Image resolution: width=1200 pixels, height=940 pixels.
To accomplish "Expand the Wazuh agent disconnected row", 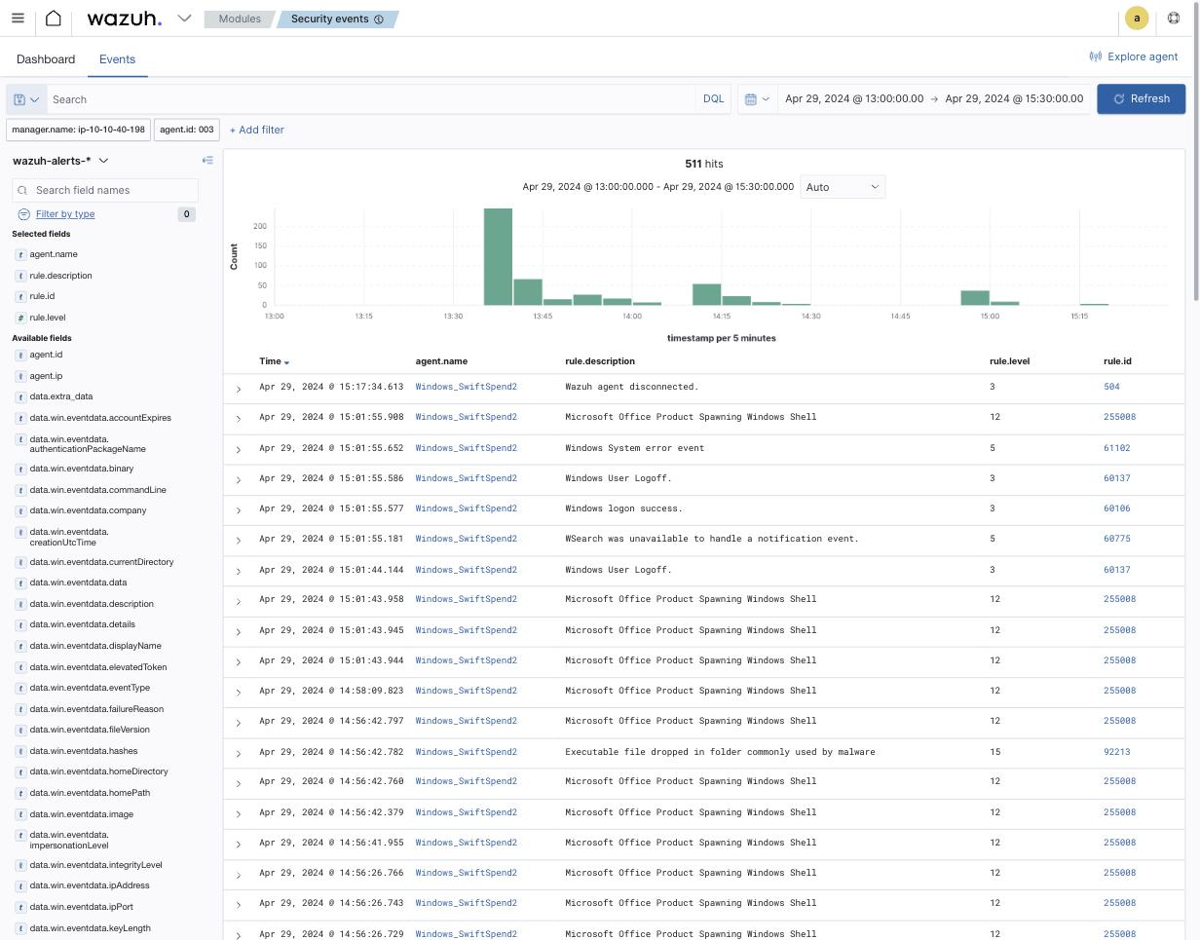I will click(x=238, y=389).
